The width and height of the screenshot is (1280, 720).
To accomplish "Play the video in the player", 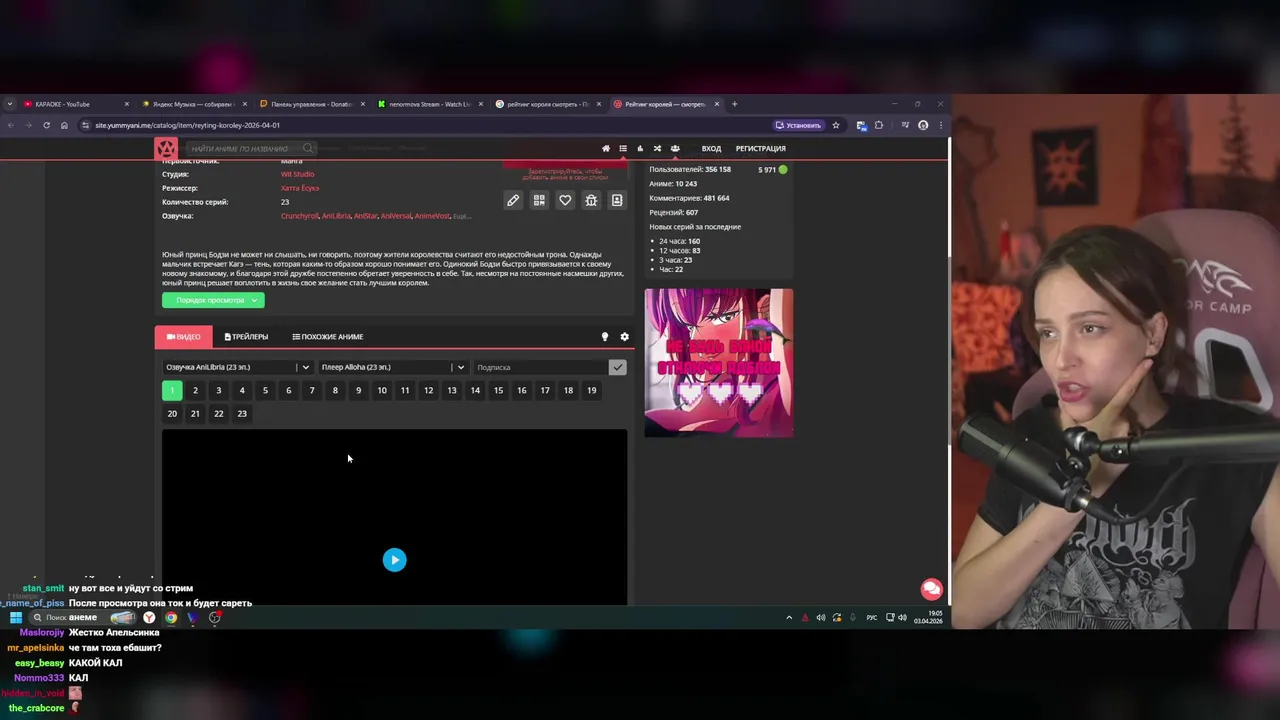I will click(x=395, y=560).
